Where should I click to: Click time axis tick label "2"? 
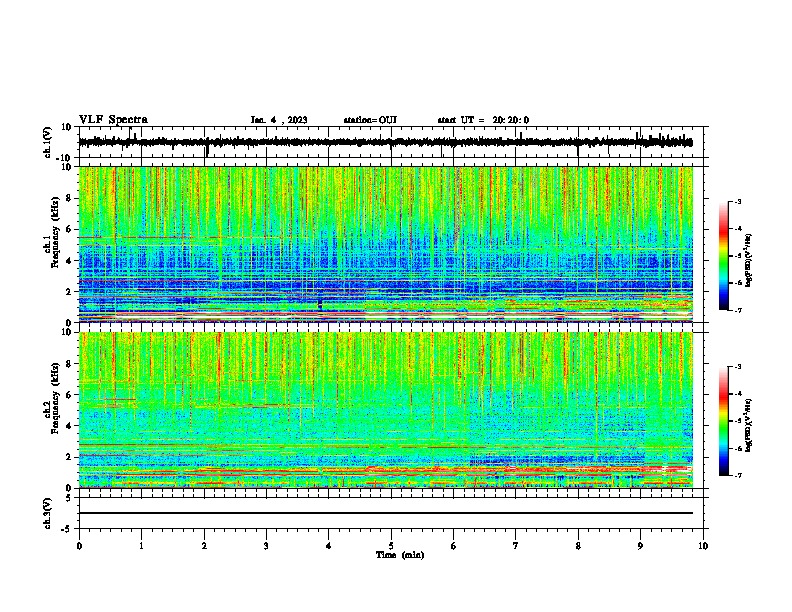(x=204, y=546)
